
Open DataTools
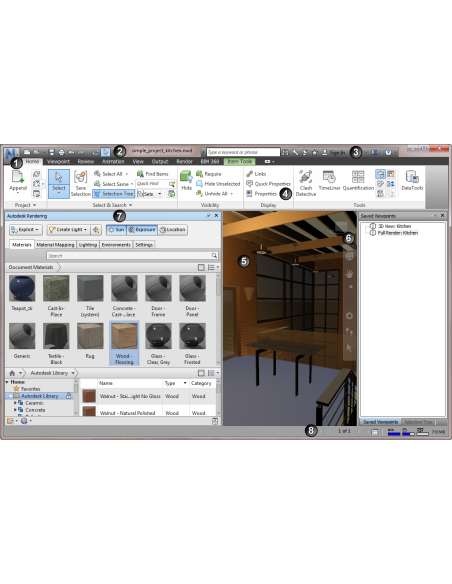(x=412, y=181)
